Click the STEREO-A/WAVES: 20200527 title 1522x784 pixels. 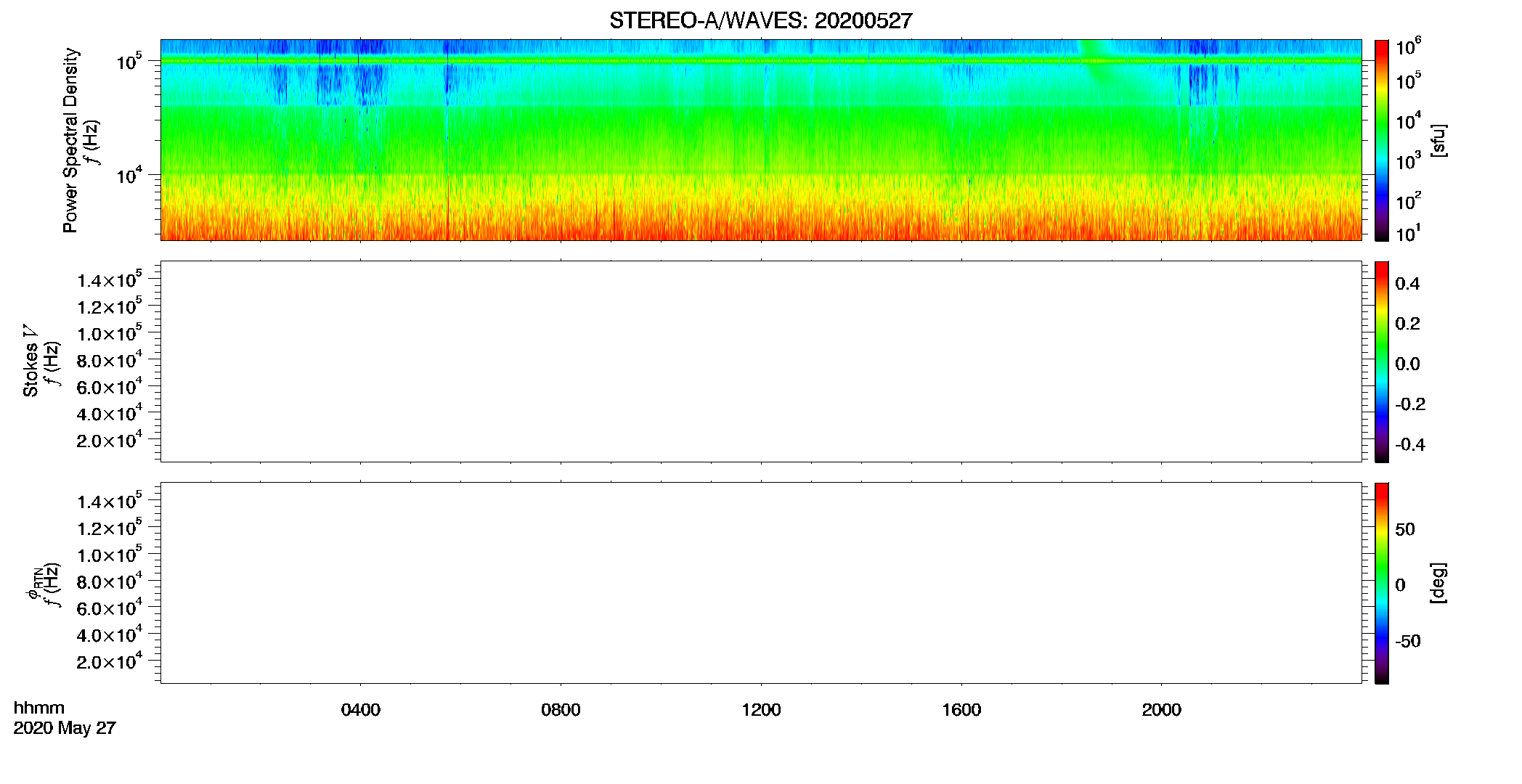(x=760, y=20)
